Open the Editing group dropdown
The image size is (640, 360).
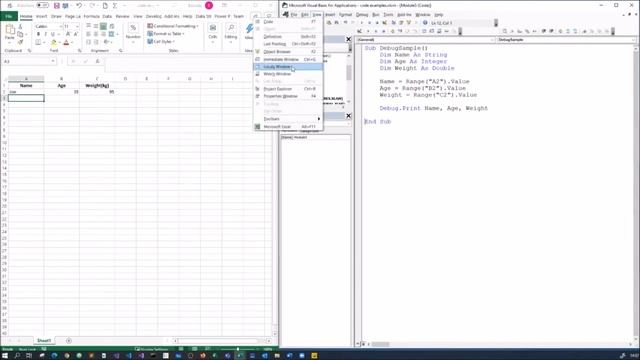tap(231, 33)
